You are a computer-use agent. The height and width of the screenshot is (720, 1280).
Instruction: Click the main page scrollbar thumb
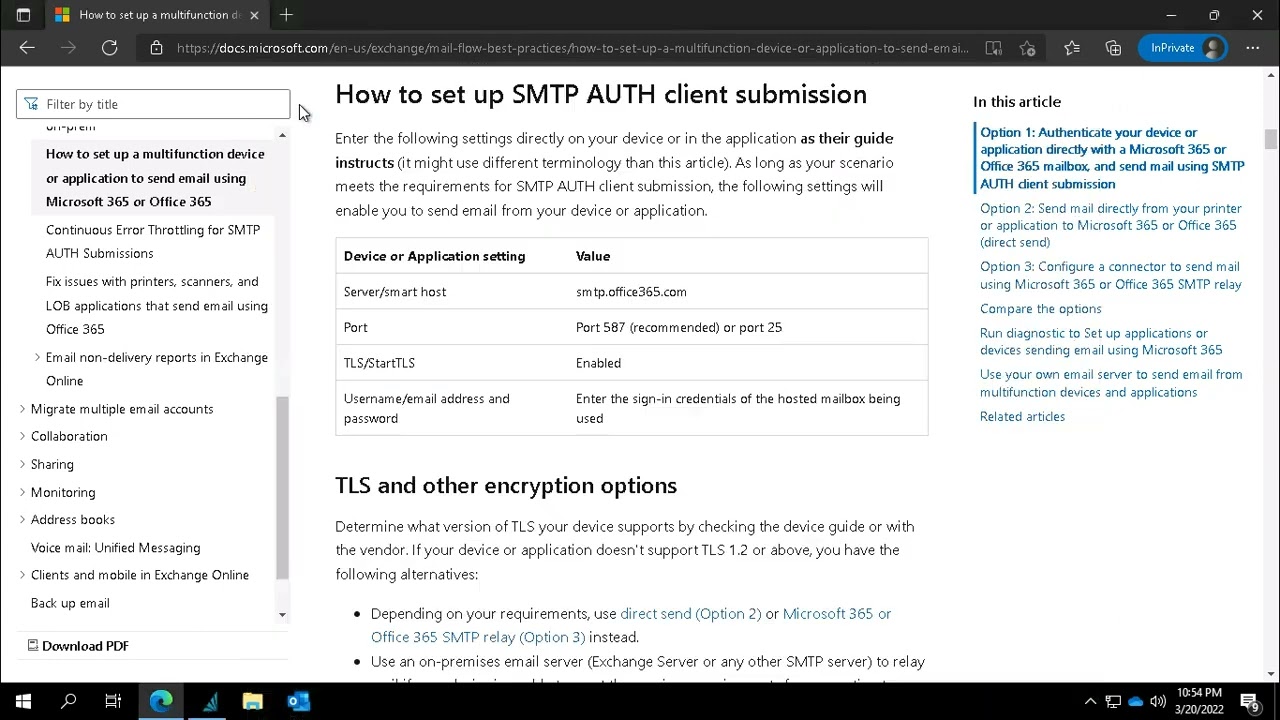[x=1272, y=140]
